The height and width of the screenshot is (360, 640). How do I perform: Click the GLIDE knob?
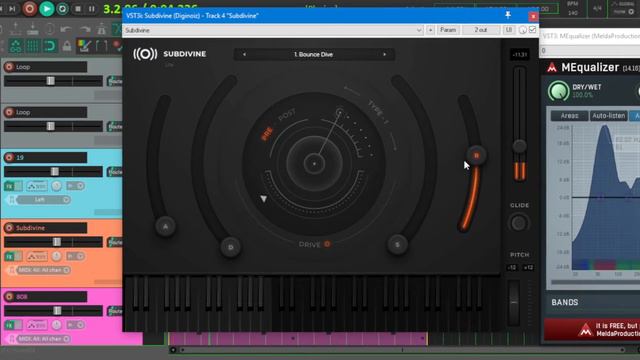(x=519, y=223)
